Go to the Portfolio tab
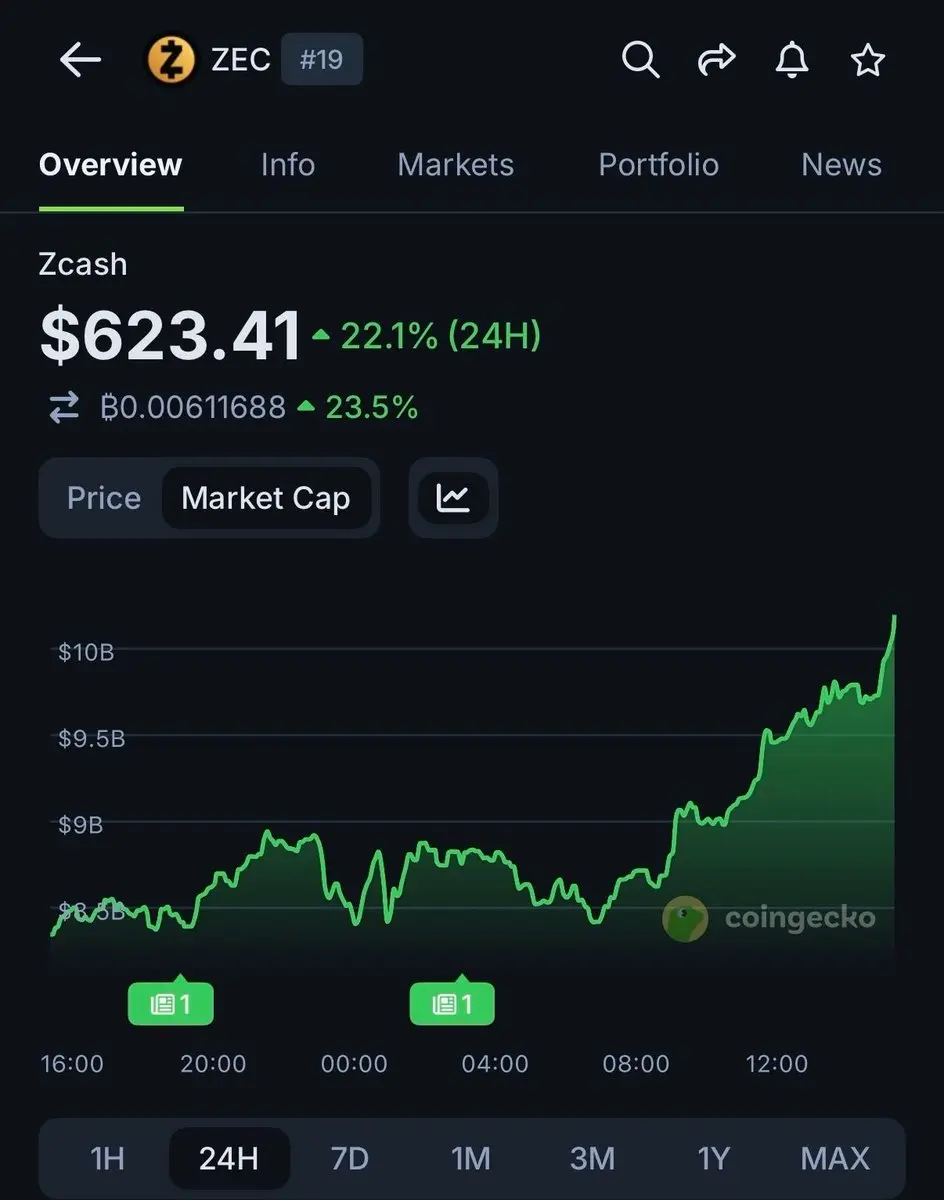 (658, 165)
